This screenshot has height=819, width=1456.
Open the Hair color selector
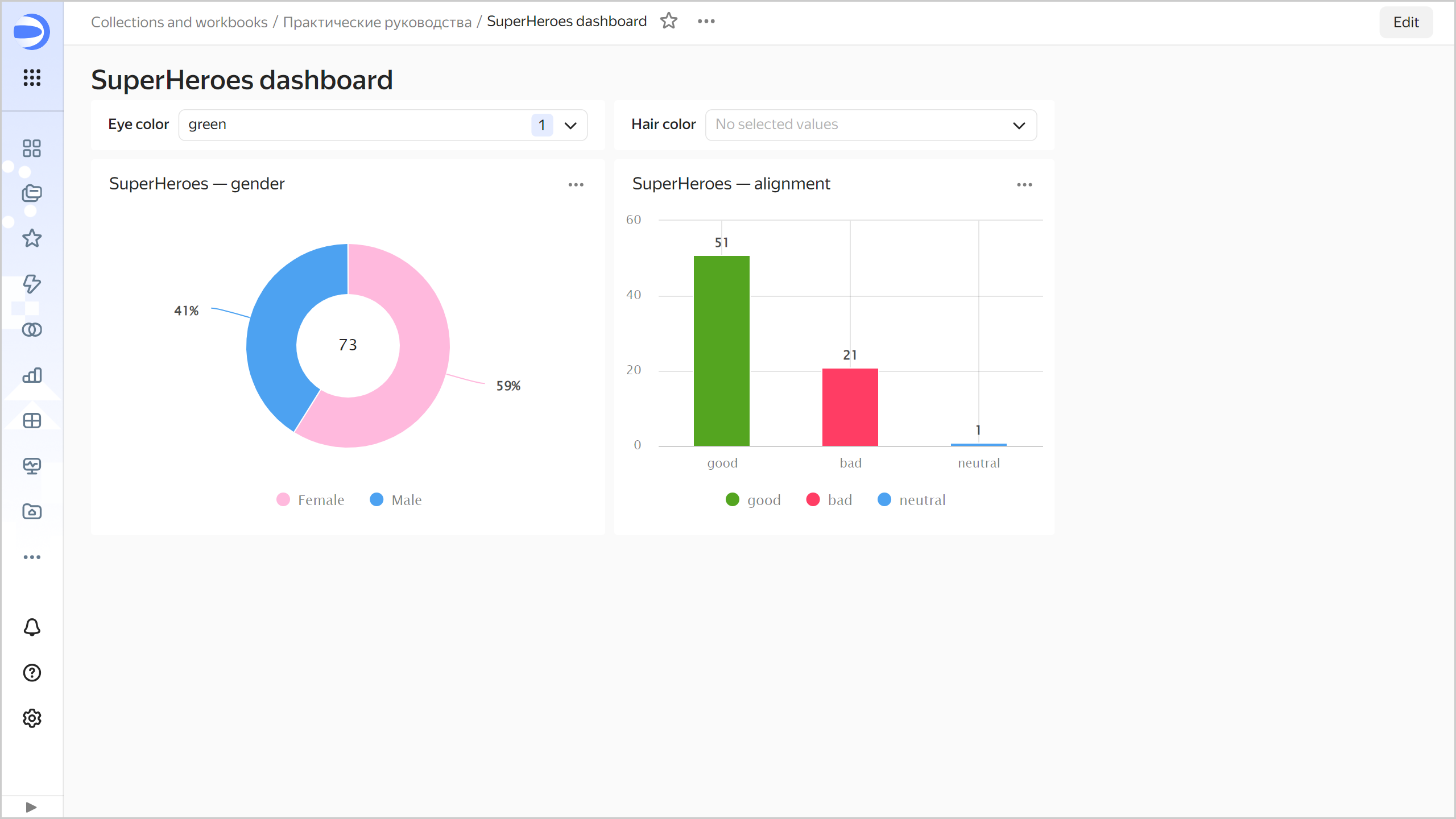[x=870, y=125]
